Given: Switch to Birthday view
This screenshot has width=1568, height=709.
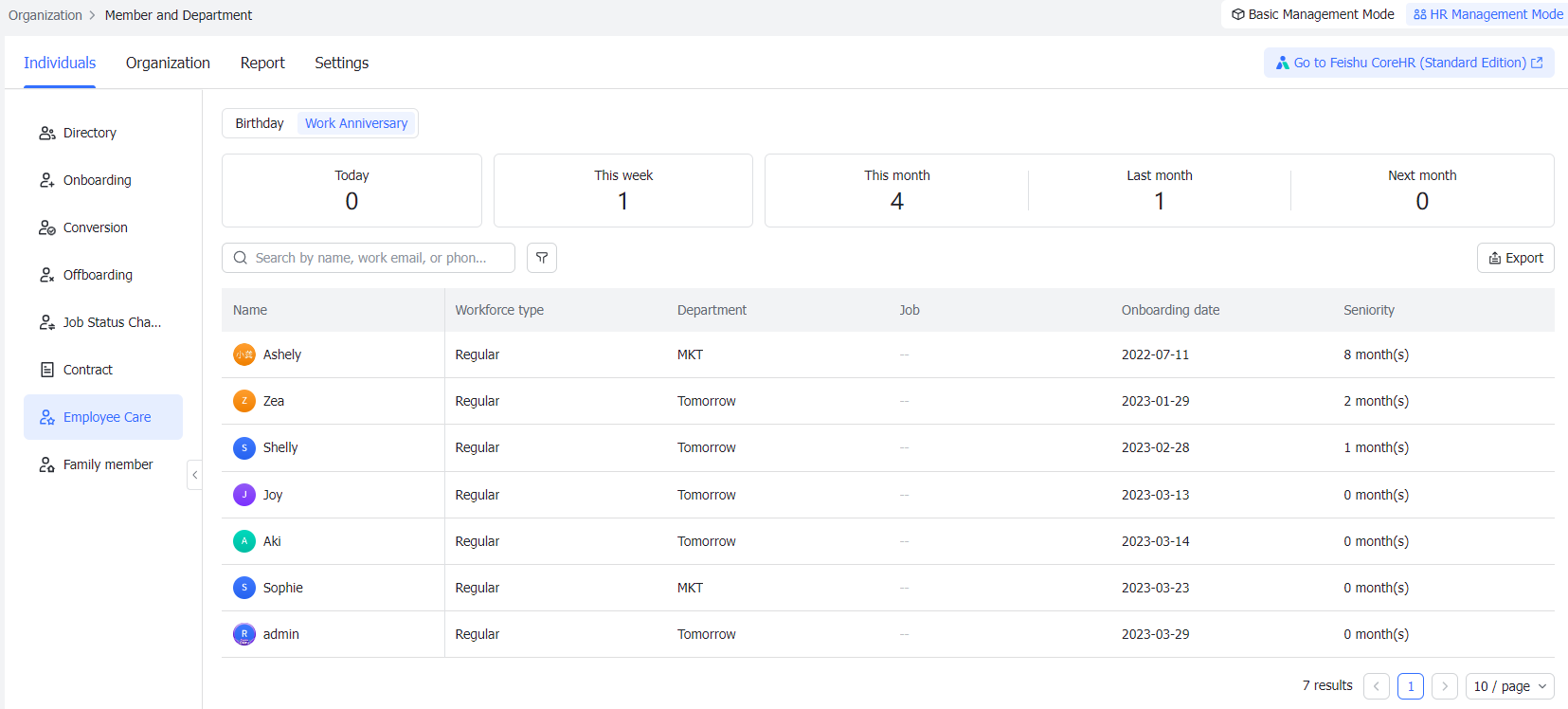Looking at the screenshot, I should click(x=260, y=123).
